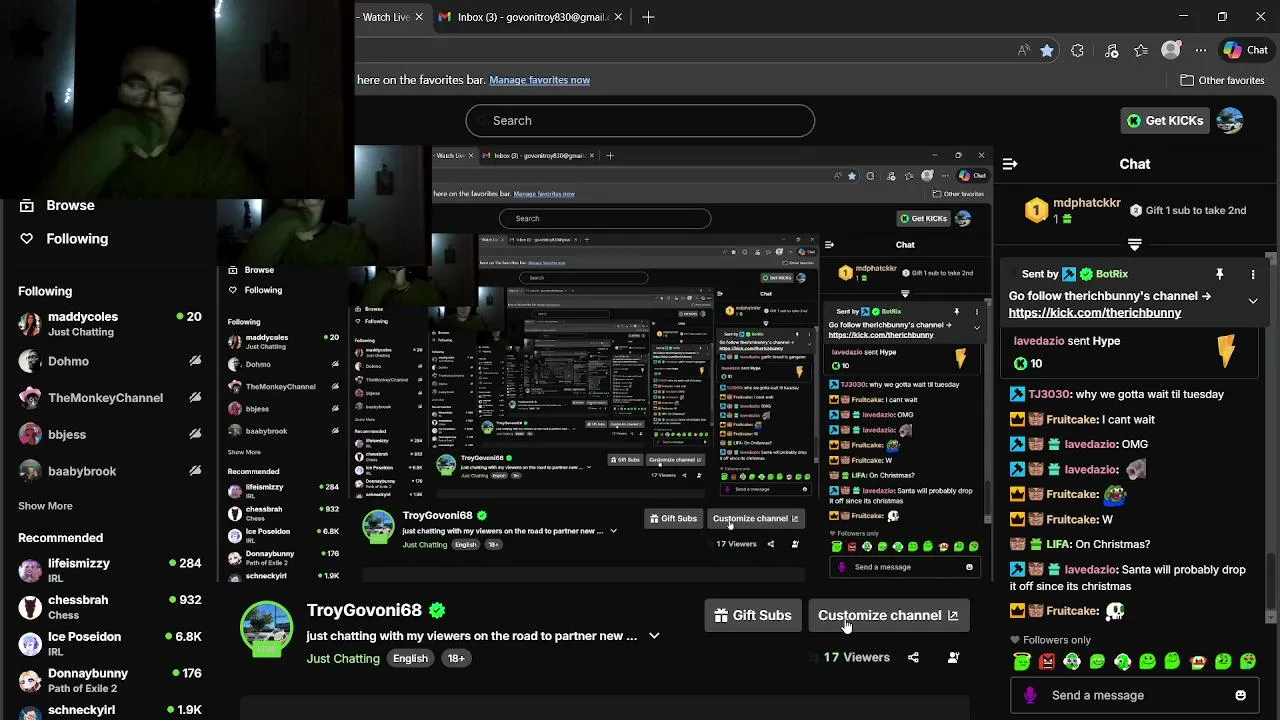This screenshot has width=1280, height=720.
Task: Open bbjess channel in Following list
Action: 109,434
